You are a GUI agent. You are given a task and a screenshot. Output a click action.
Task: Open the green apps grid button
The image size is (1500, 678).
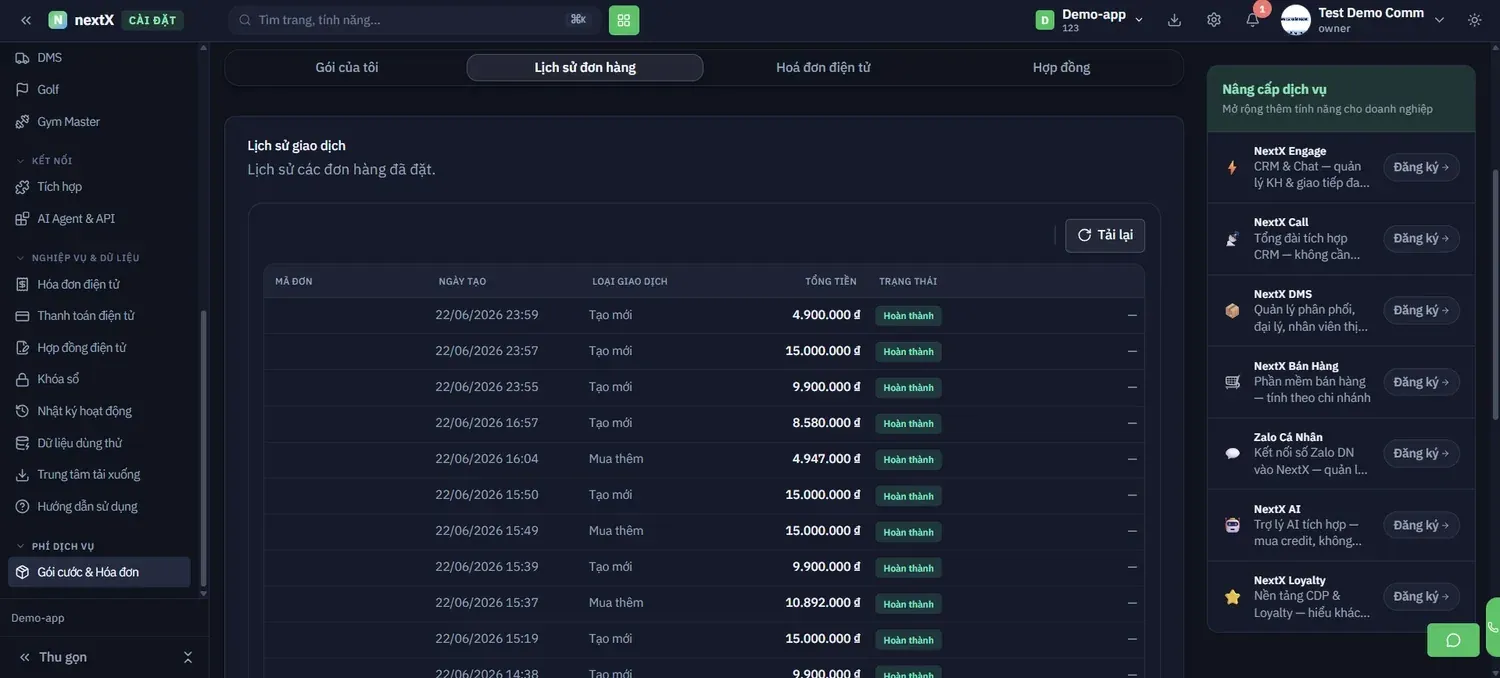624,20
